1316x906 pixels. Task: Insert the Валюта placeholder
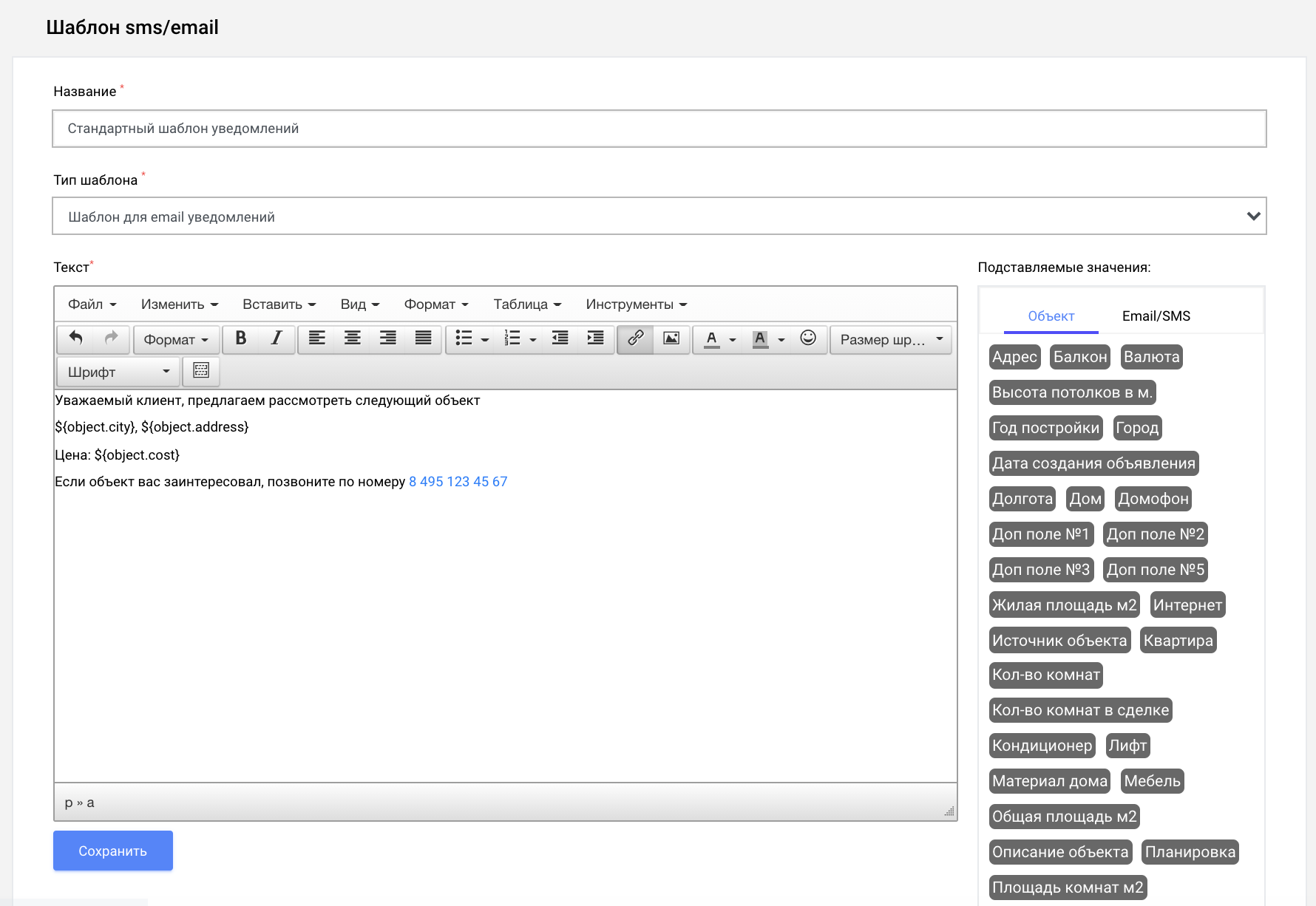(1151, 357)
